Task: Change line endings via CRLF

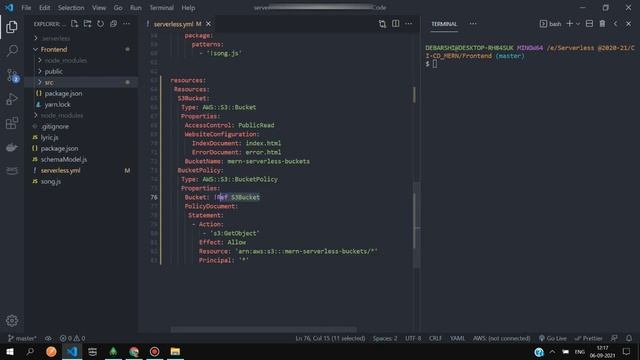Action: pyautogui.click(x=435, y=338)
